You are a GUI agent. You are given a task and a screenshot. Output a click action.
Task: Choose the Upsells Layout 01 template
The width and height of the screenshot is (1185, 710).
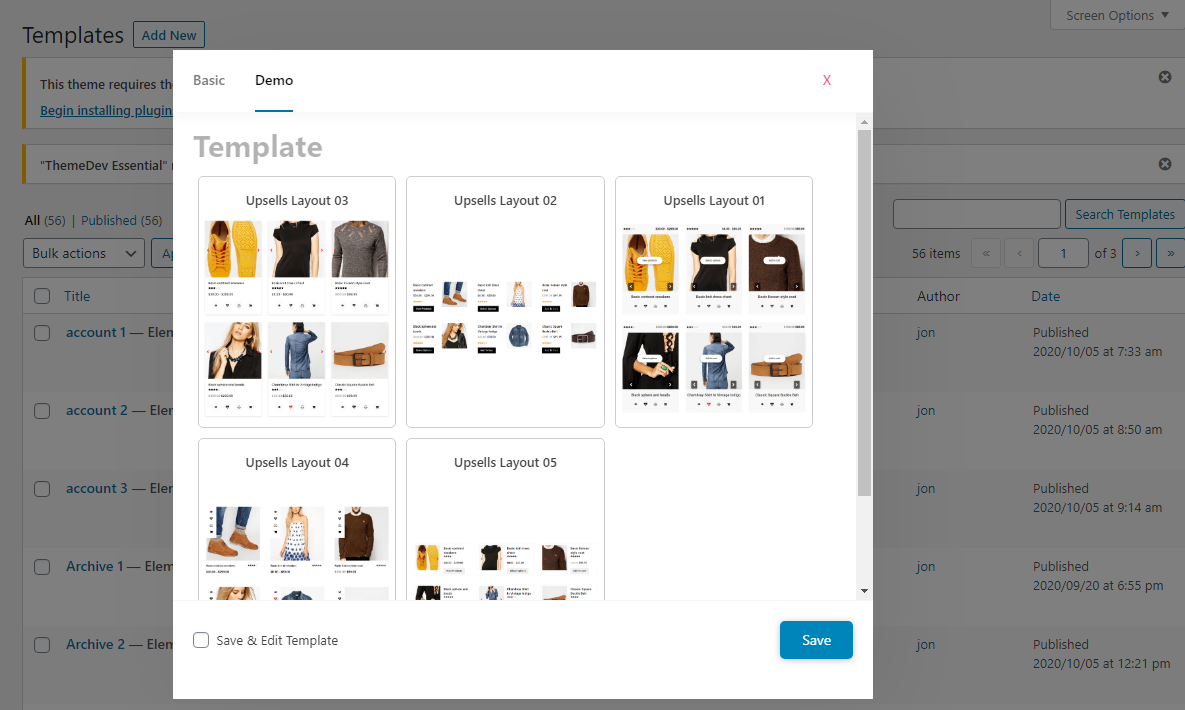point(713,302)
